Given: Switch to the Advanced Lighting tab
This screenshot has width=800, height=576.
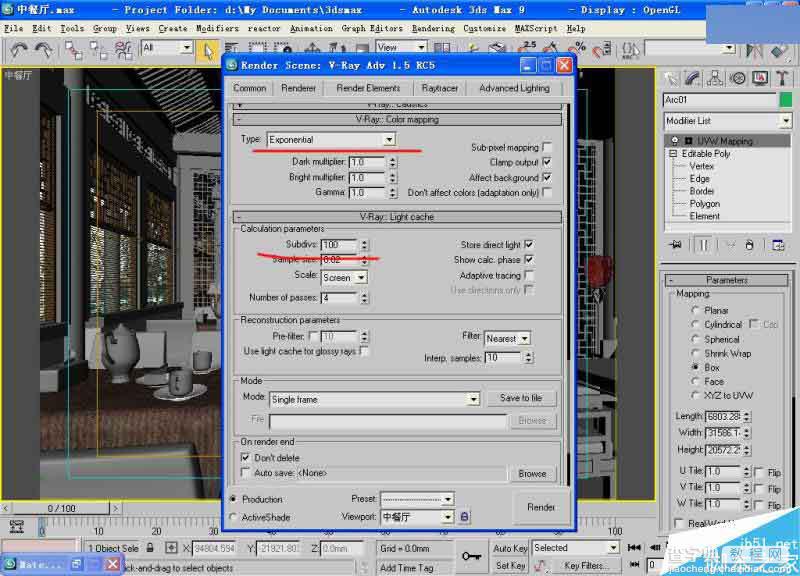Looking at the screenshot, I should (x=514, y=88).
